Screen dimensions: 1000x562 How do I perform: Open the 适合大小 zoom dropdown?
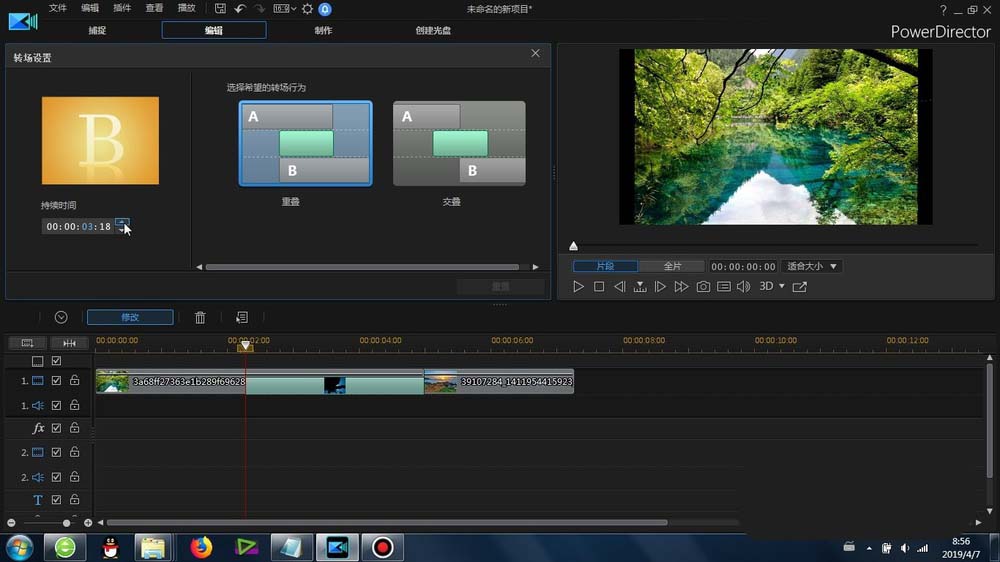pyautogui.click(x=812, y=266)
